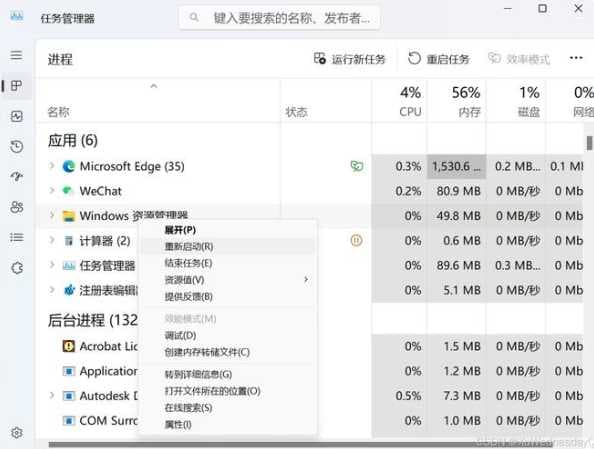
Task: Sort by the 名称 column header
Action: pos(158,102)
